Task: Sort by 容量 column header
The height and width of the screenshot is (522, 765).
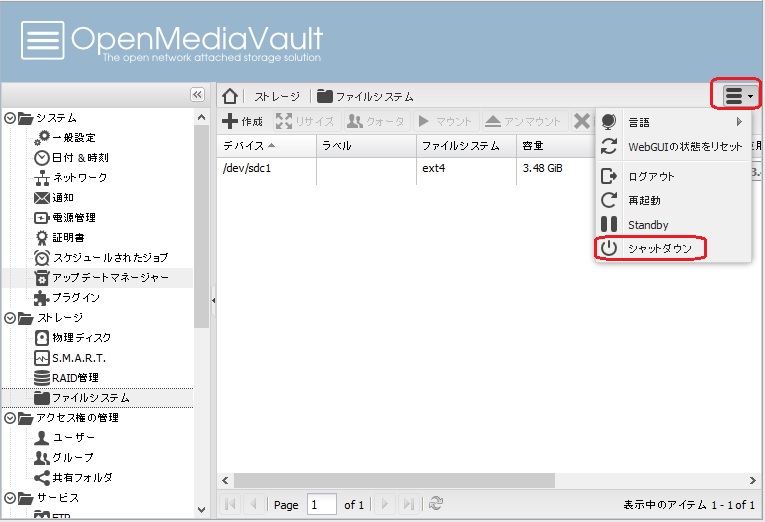Action: pos(555,145)
